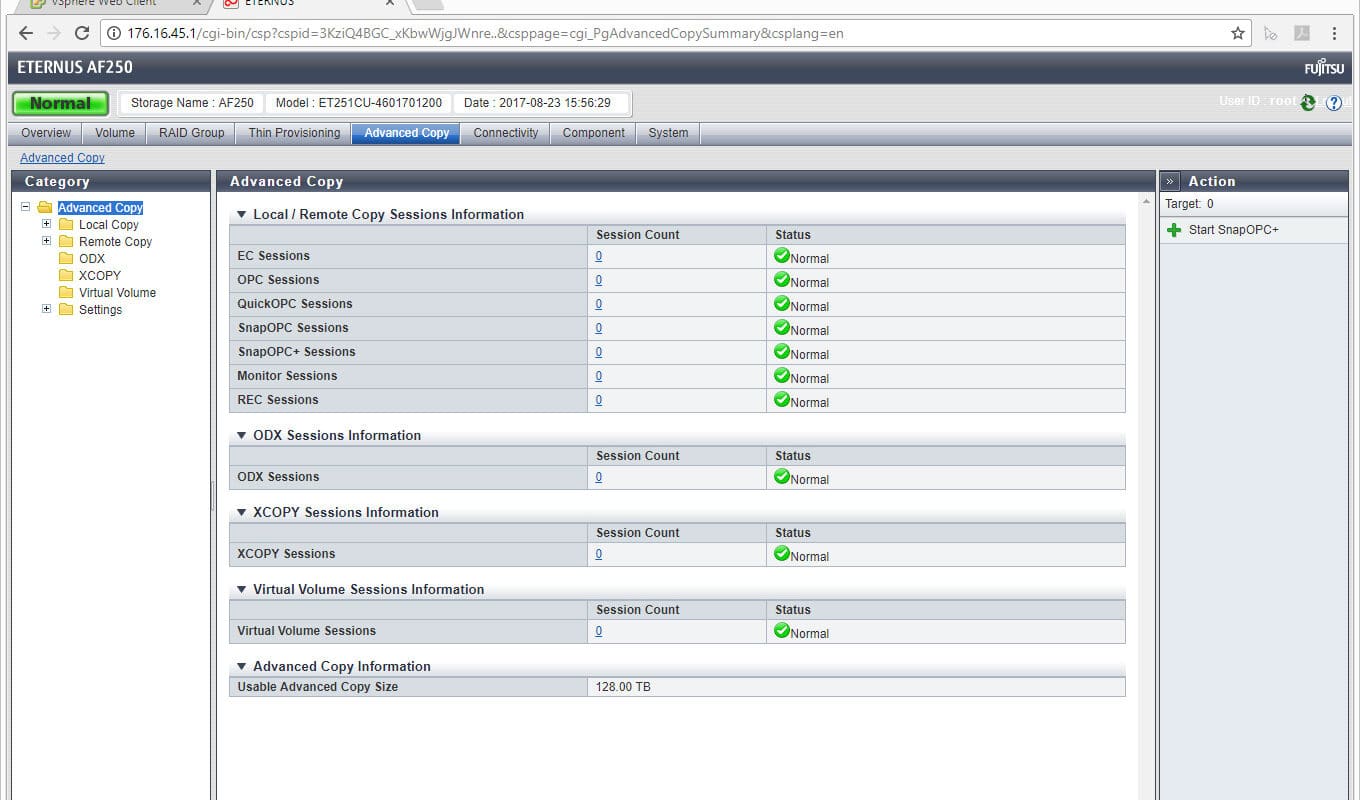Open the RAID Group tab
This screenshot has height=800, width=1360.
click(x=192, y=133)
